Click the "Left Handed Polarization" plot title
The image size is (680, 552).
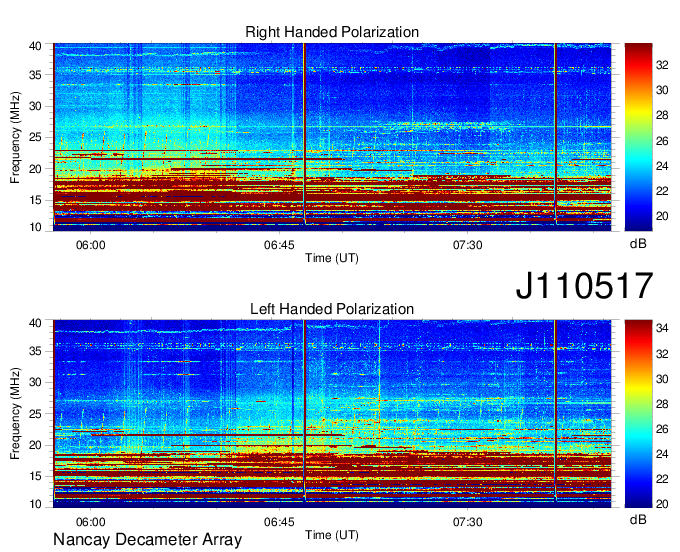332,309
